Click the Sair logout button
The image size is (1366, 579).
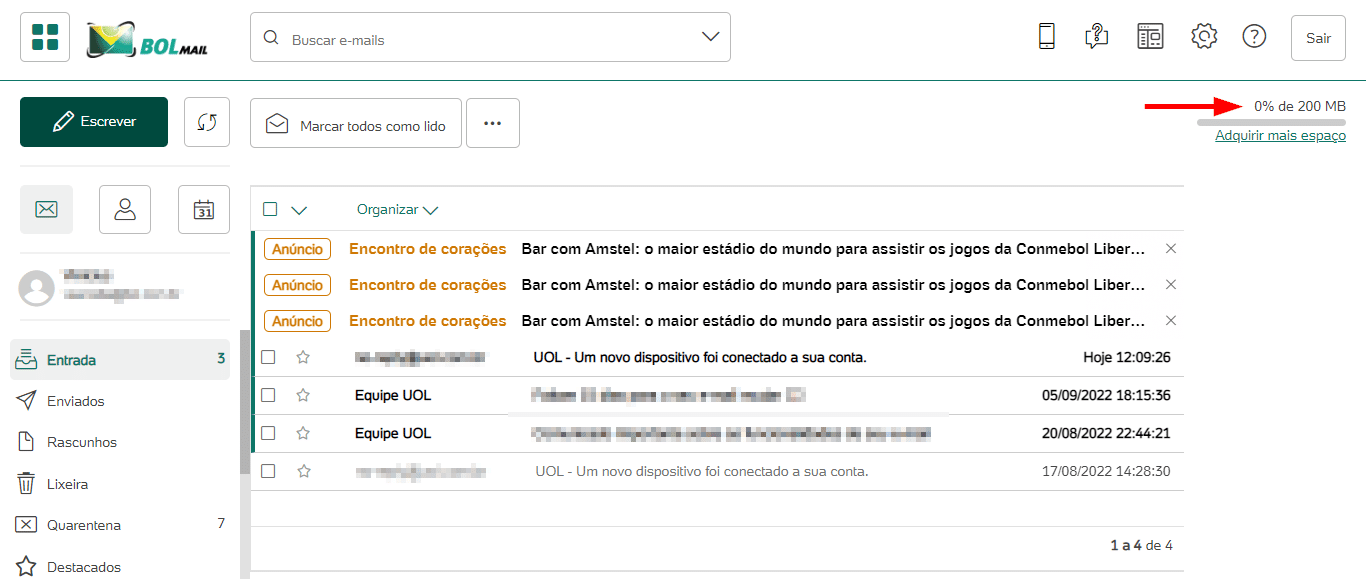[x=1318, y=38]
